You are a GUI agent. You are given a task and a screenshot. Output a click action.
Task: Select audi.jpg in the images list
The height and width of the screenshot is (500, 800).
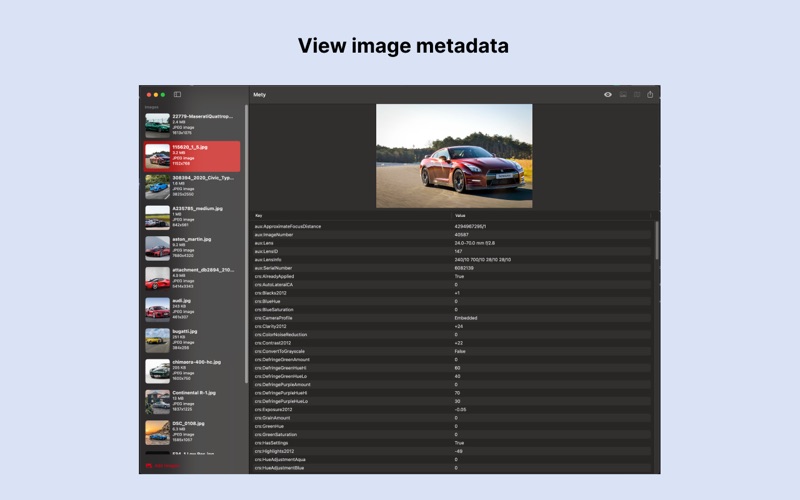[x=192, y=310]
